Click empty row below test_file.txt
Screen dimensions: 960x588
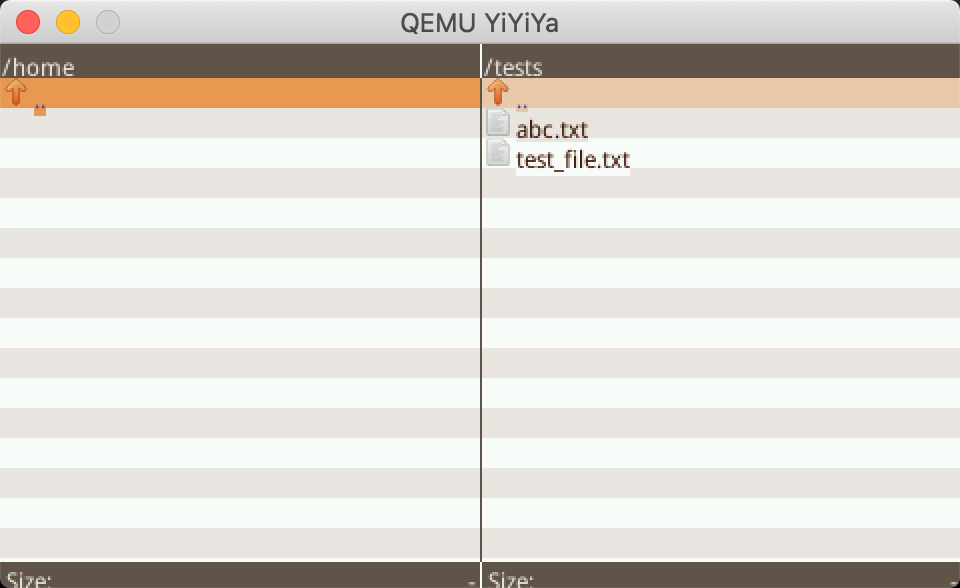pos(721,183)
